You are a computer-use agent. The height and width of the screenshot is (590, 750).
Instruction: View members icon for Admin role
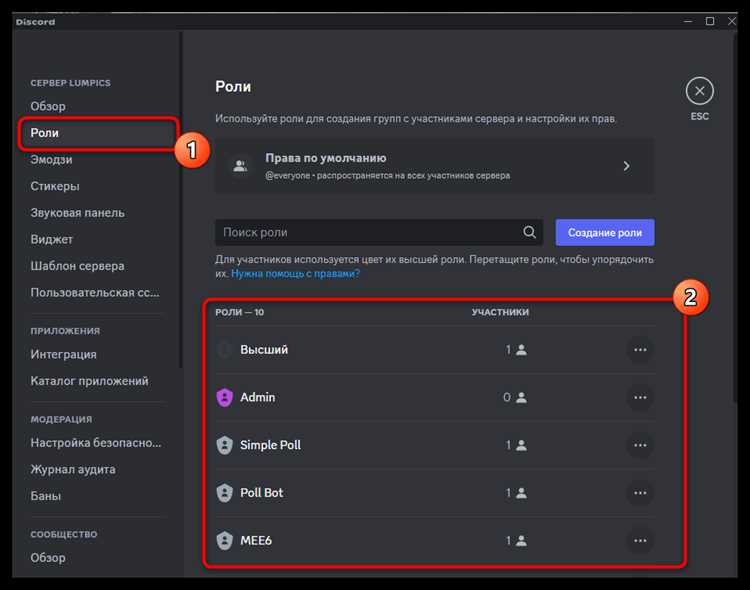coord(521,397)
